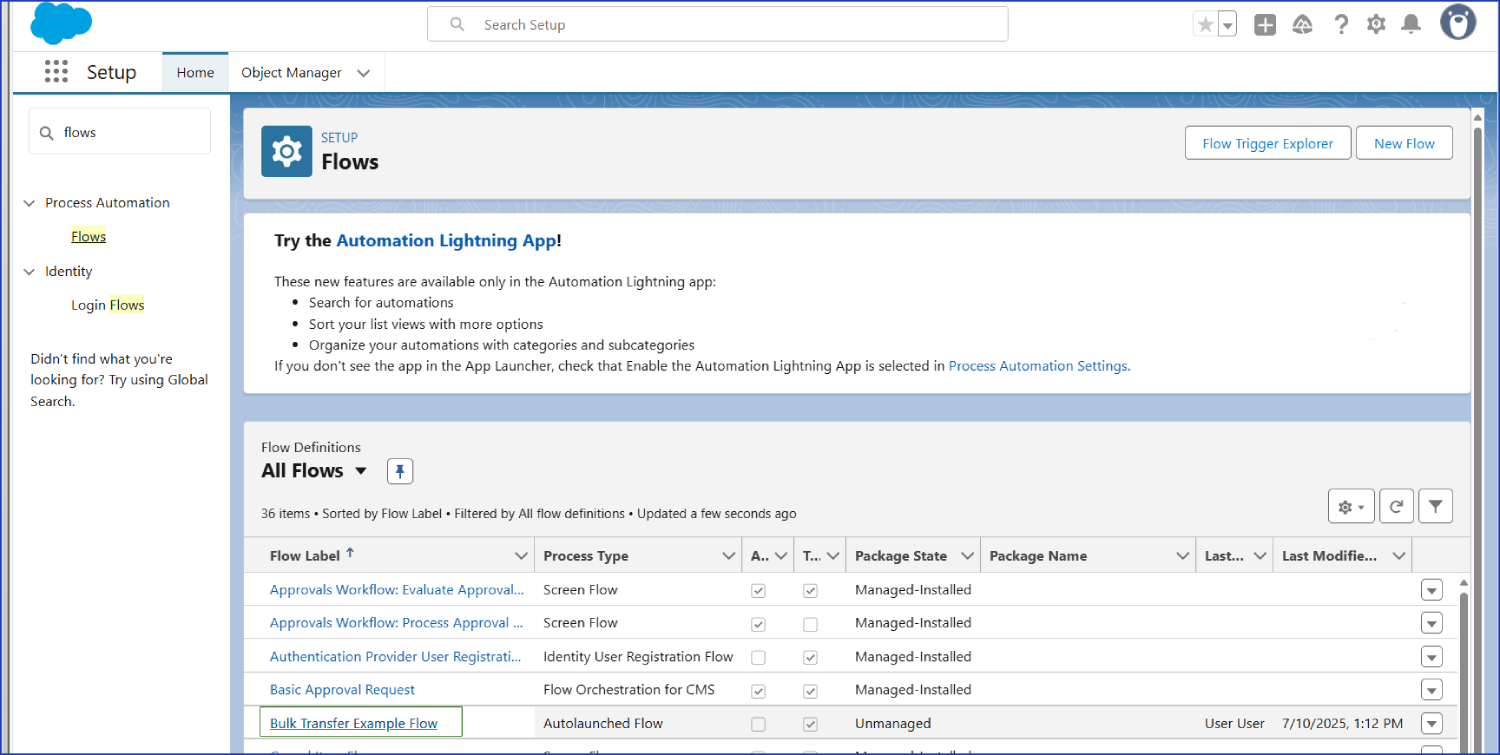Refresh the flow list
The height and width of the screenshot is (755, 1500).
click(x=1396, y=507)
